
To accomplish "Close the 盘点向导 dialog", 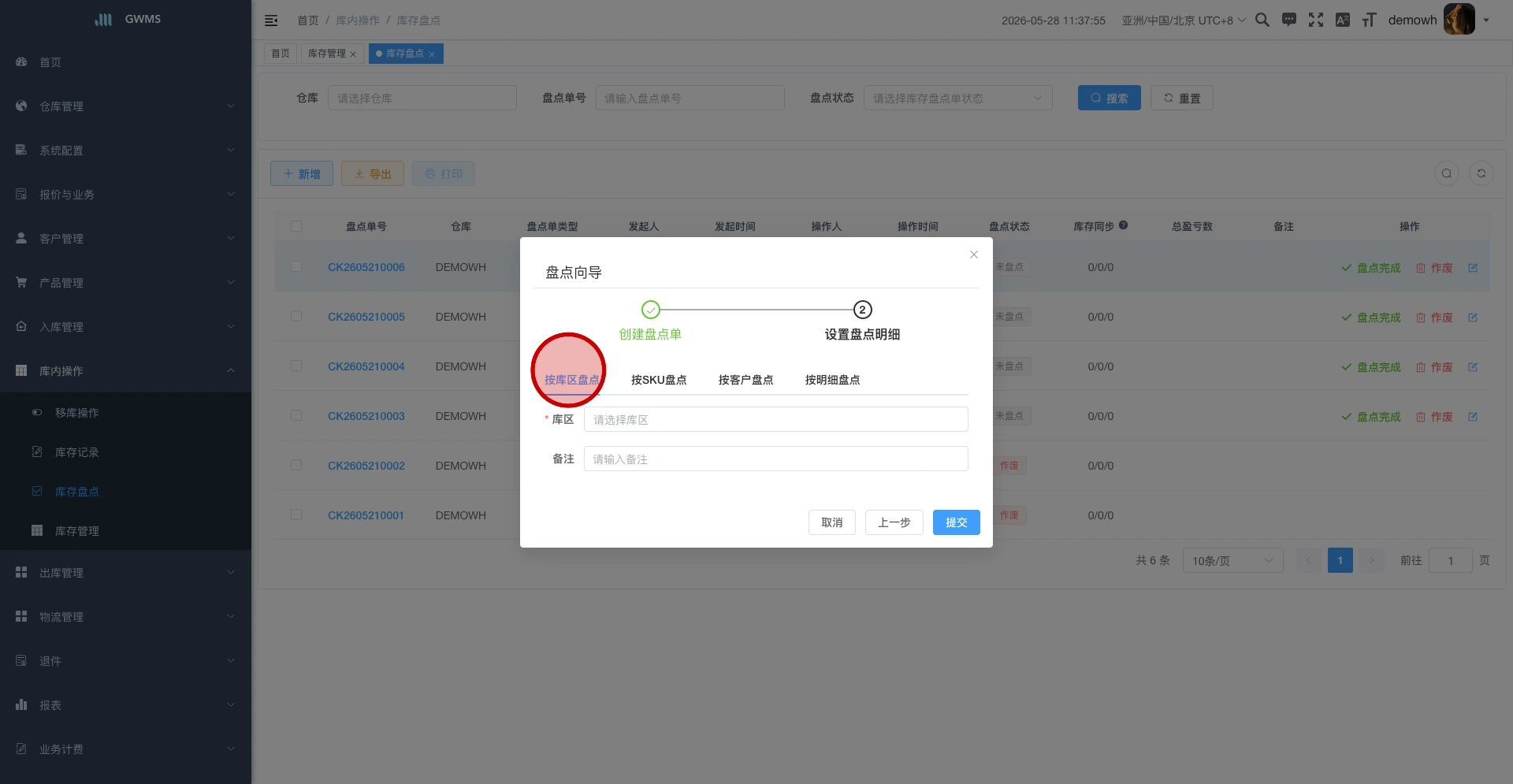I will [974, 255].
